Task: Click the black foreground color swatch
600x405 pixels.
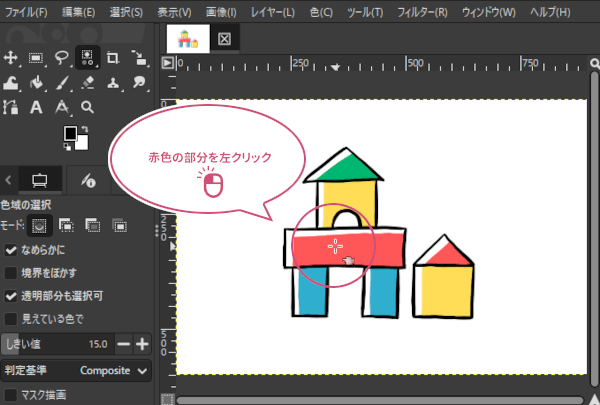Action: 70,133
